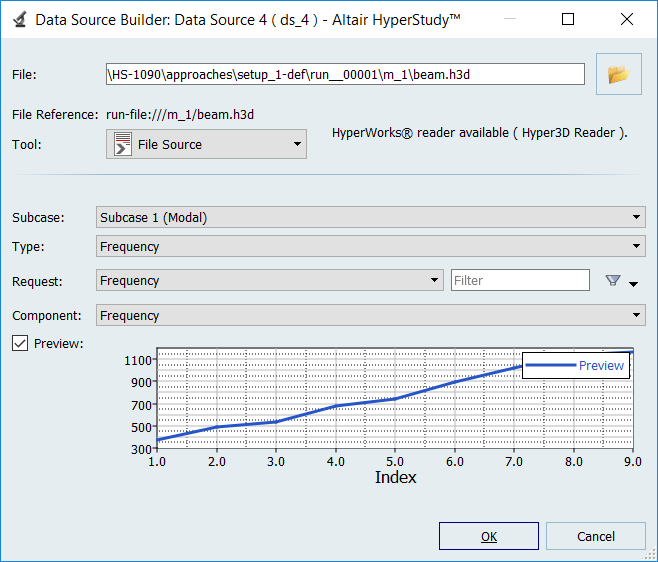This screenshot has height=562, width=658.
Task: Expand the Component dropdown
Action: (x=370, y=316)
